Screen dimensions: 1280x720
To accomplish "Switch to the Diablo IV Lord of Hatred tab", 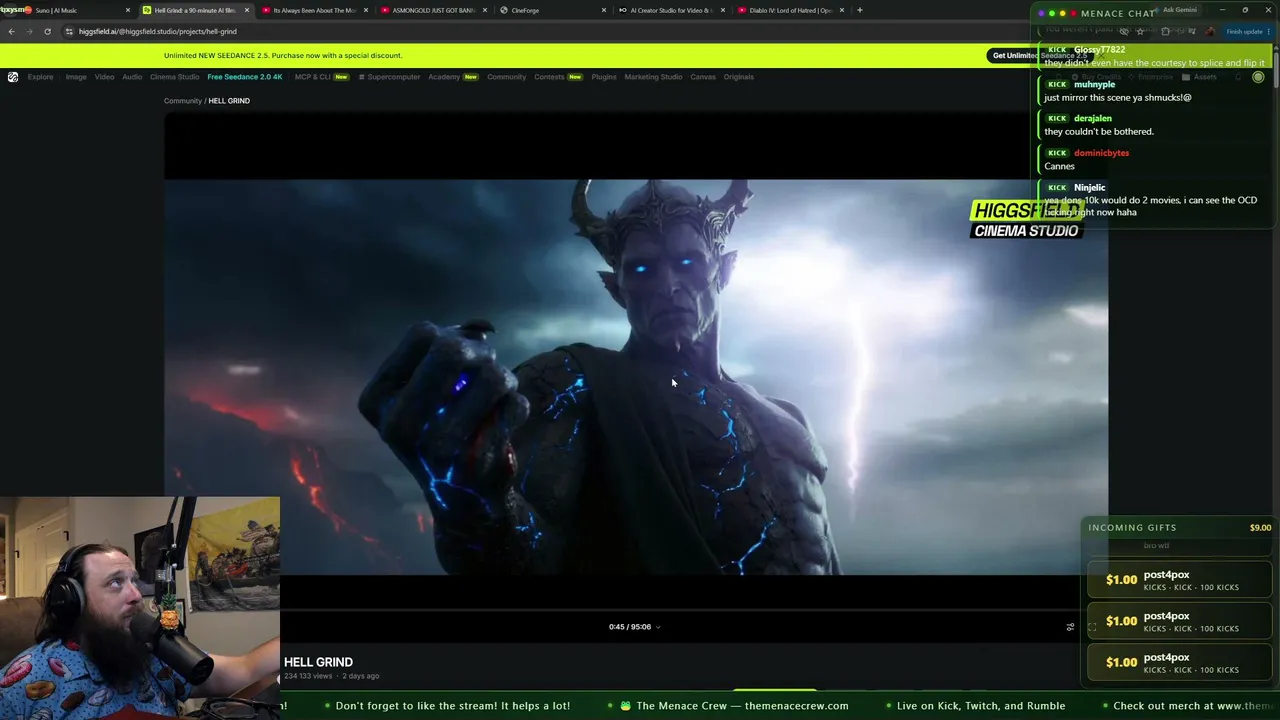I will pos(790,10).
